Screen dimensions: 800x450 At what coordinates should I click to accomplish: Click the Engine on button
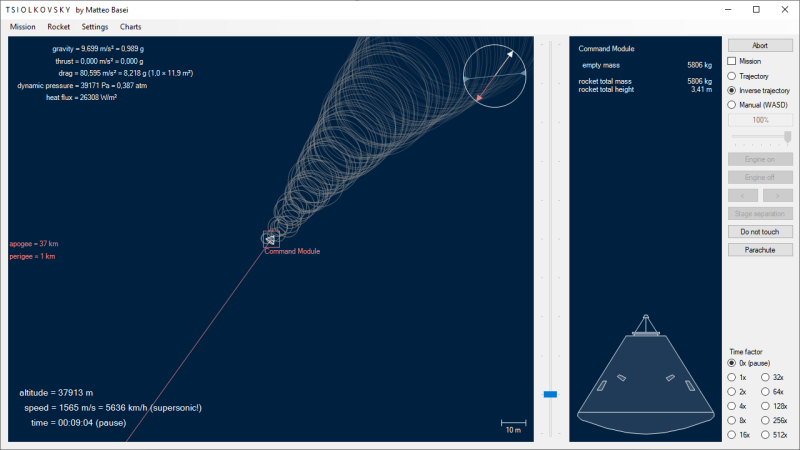(760, 159)
